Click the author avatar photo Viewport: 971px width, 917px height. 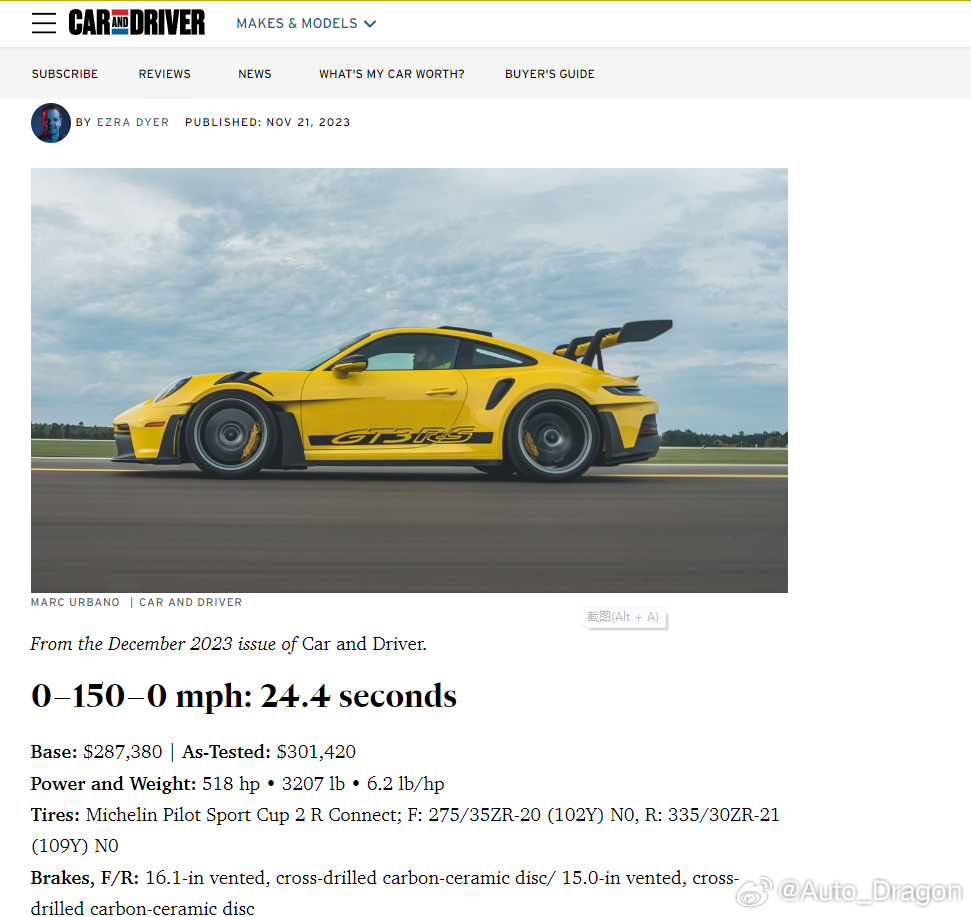(x=51, y=123)
